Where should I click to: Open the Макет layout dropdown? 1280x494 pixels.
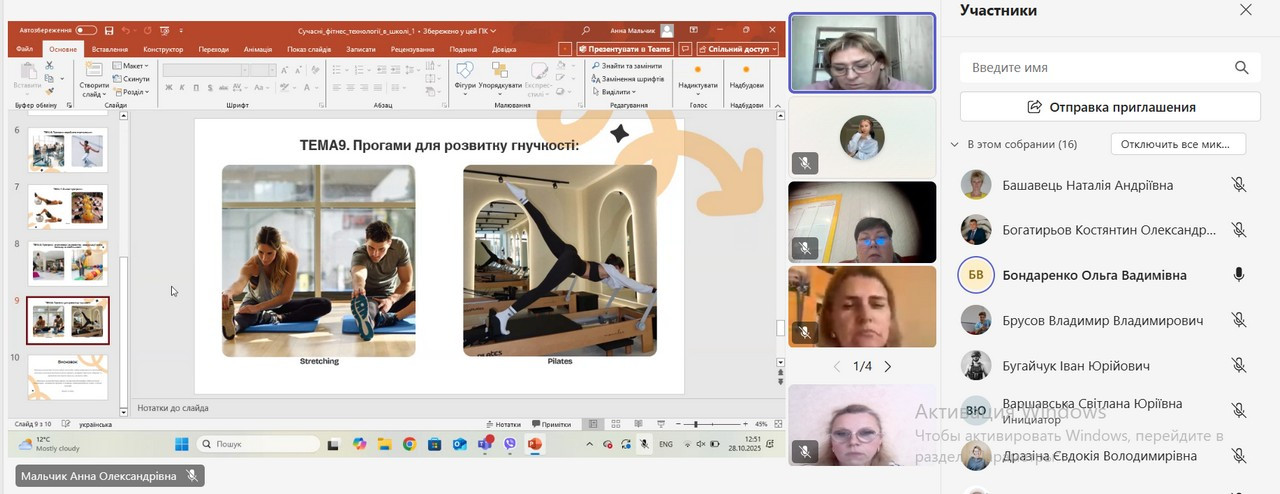click(x=130, y=66)
